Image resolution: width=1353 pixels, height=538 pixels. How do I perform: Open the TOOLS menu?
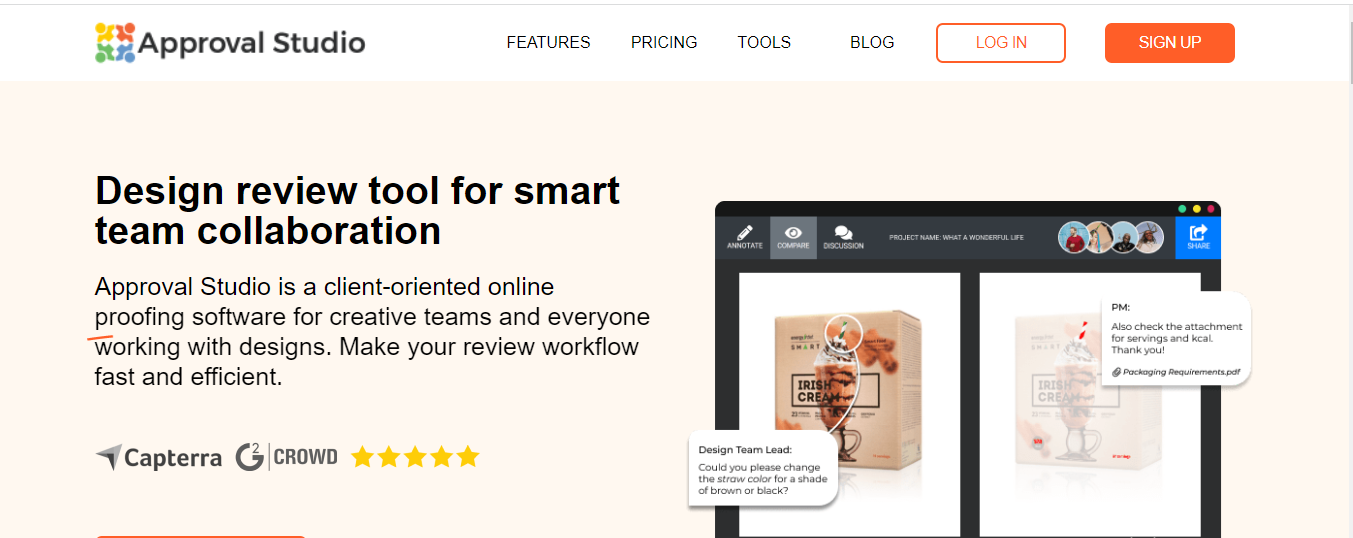point(764,42)
